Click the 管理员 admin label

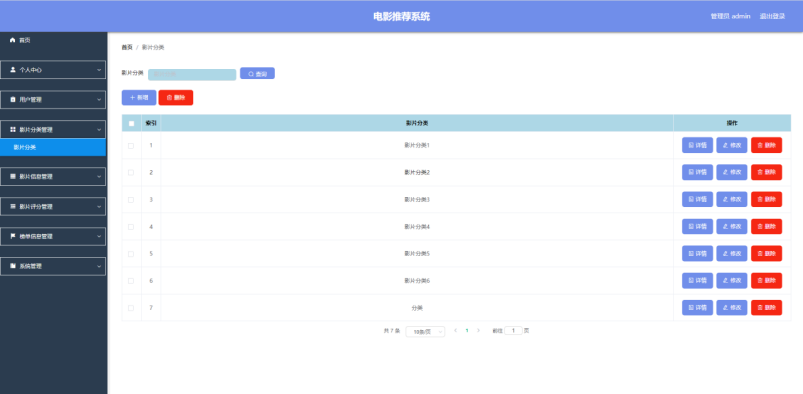730,16
